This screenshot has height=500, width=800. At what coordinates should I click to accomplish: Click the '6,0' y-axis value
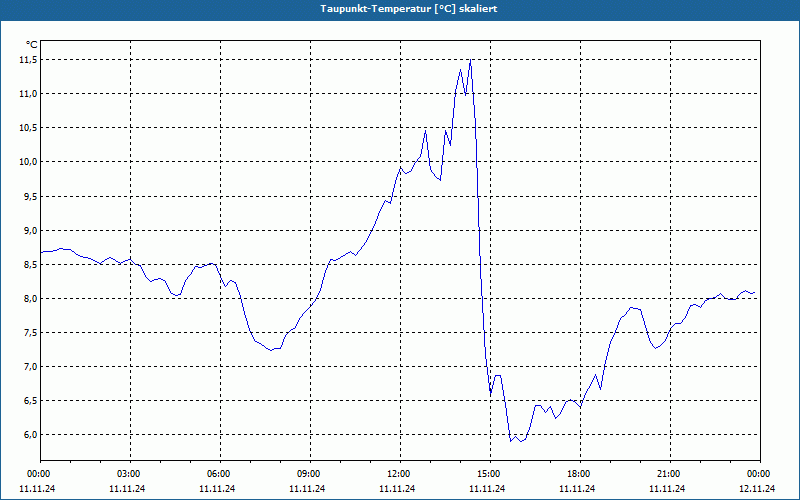(30, 435)
